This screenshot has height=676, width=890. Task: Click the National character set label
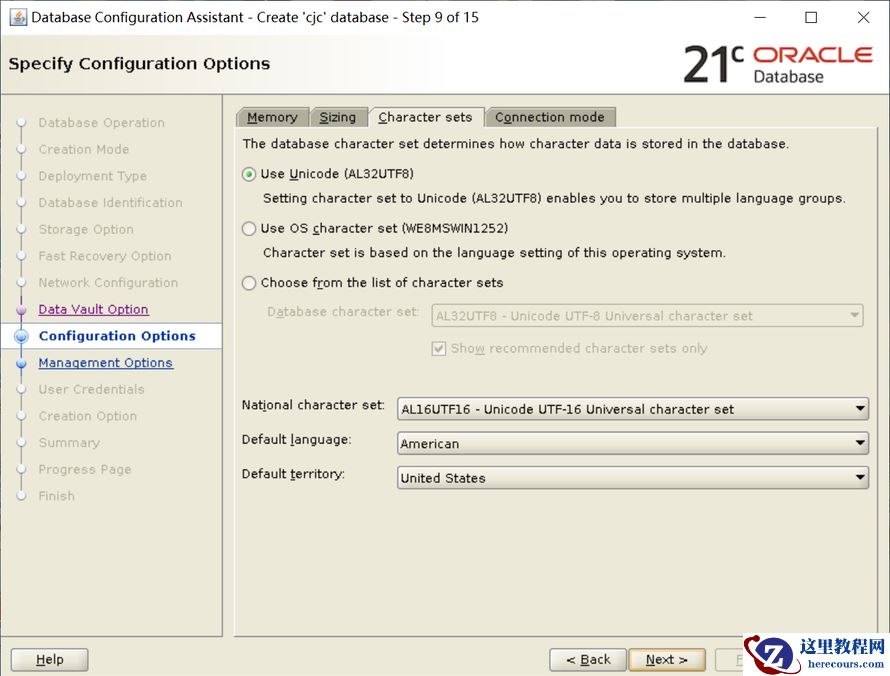[313, 405]
